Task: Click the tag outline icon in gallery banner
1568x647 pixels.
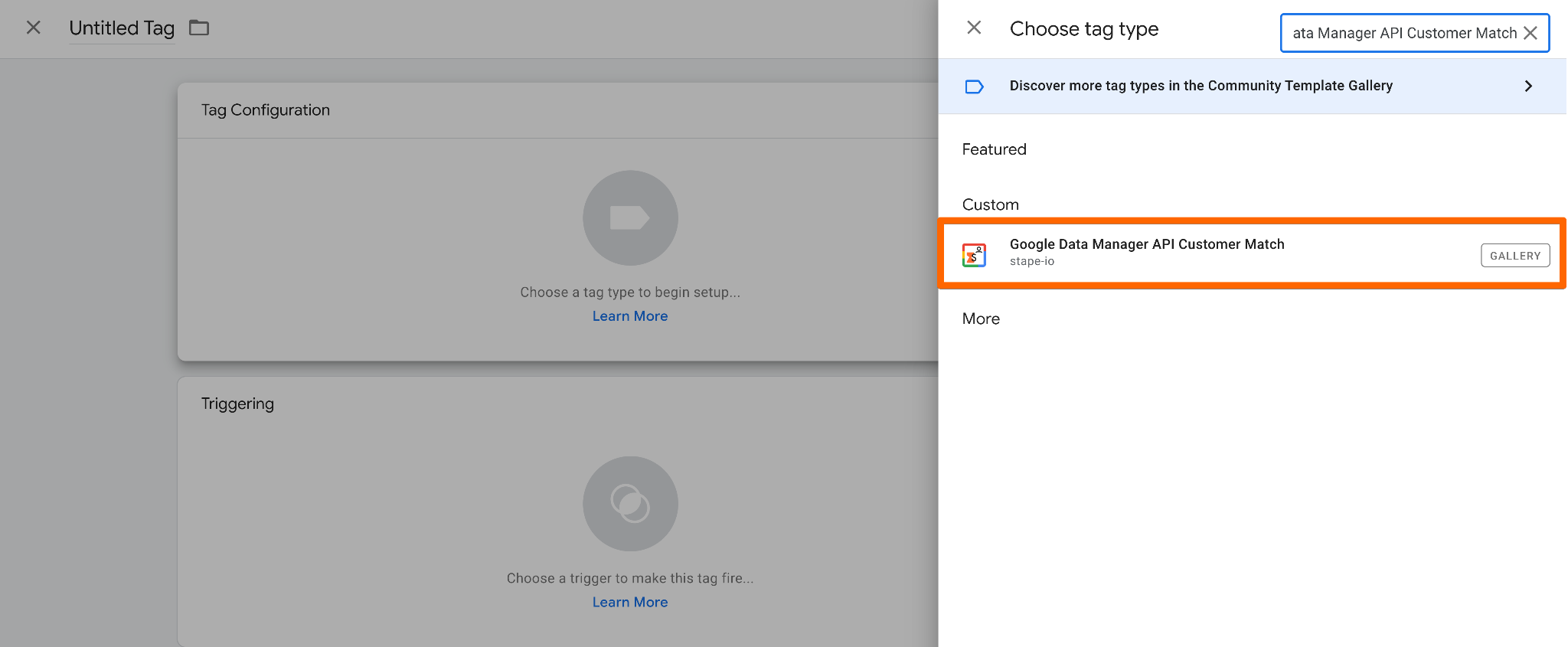Action: pos(974,87)
